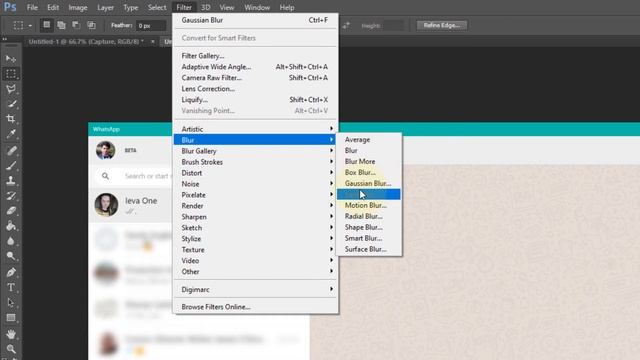Expand the Pixelate submenu
The image size is (640, 360).
tap(256, 195)
